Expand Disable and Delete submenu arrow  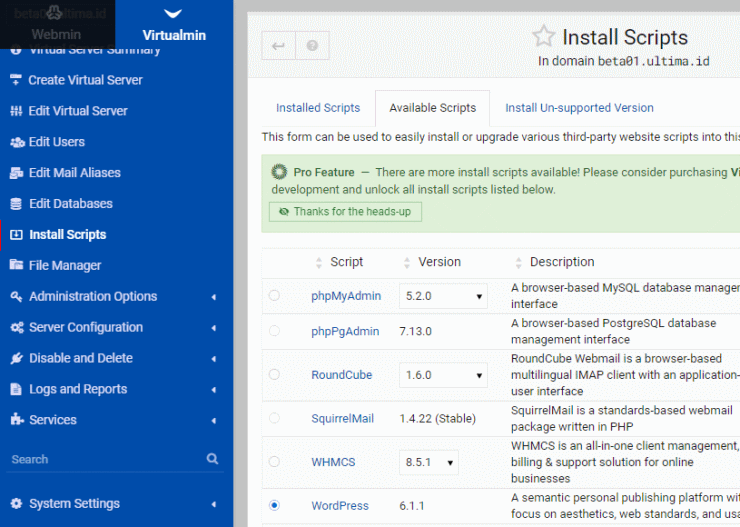(214, 359)
